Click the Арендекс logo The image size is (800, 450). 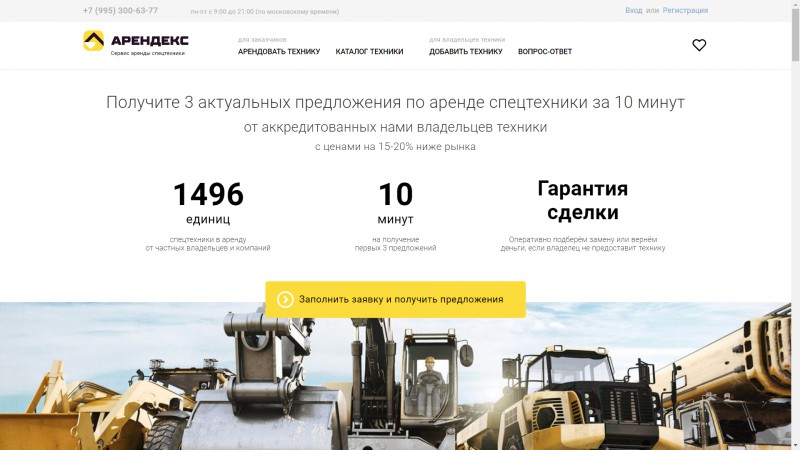(136, 41)
